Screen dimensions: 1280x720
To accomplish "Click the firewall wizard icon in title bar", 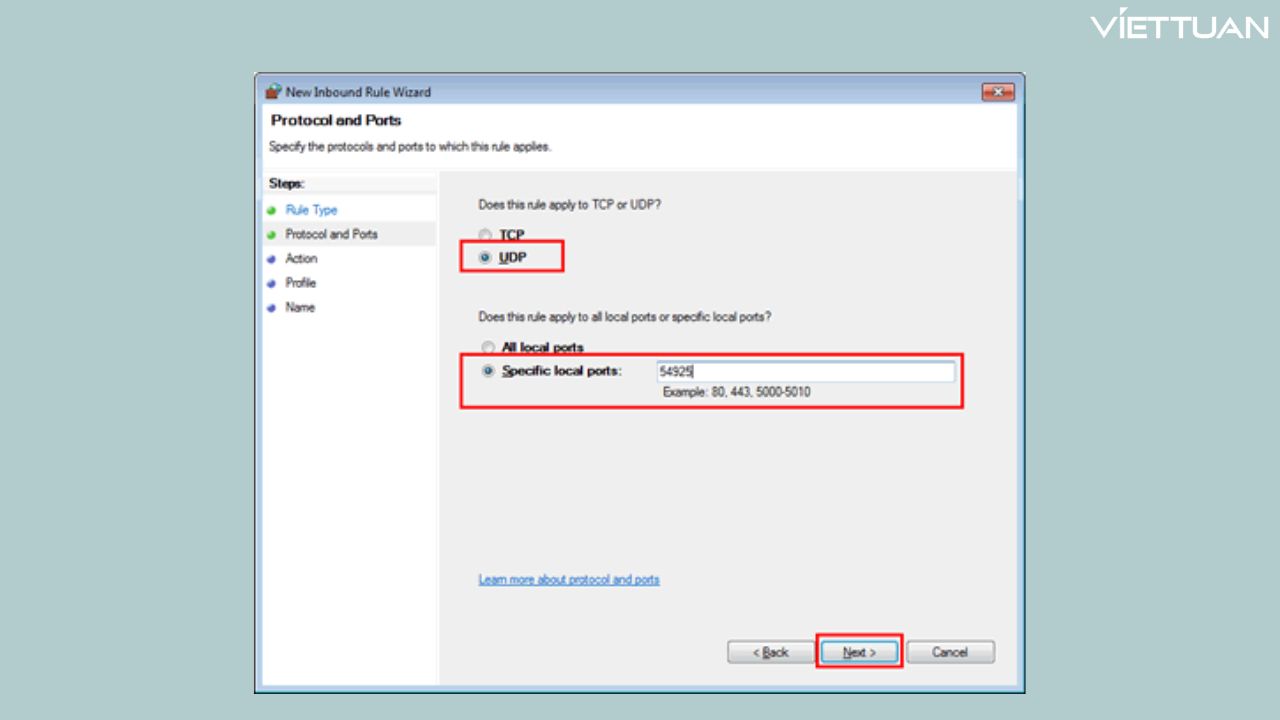I will 273,92.
